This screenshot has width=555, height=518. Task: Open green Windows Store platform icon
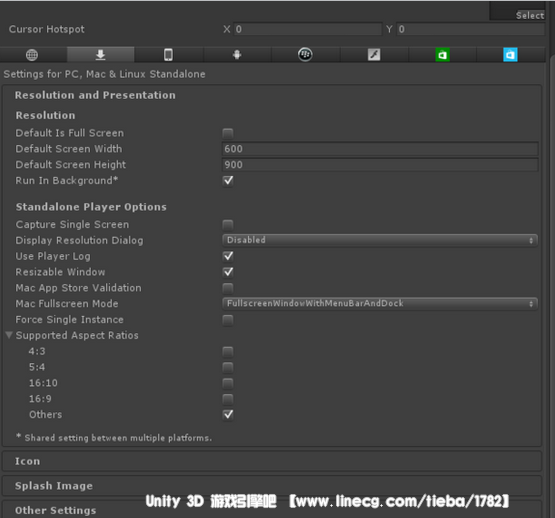tap(442, 55)
